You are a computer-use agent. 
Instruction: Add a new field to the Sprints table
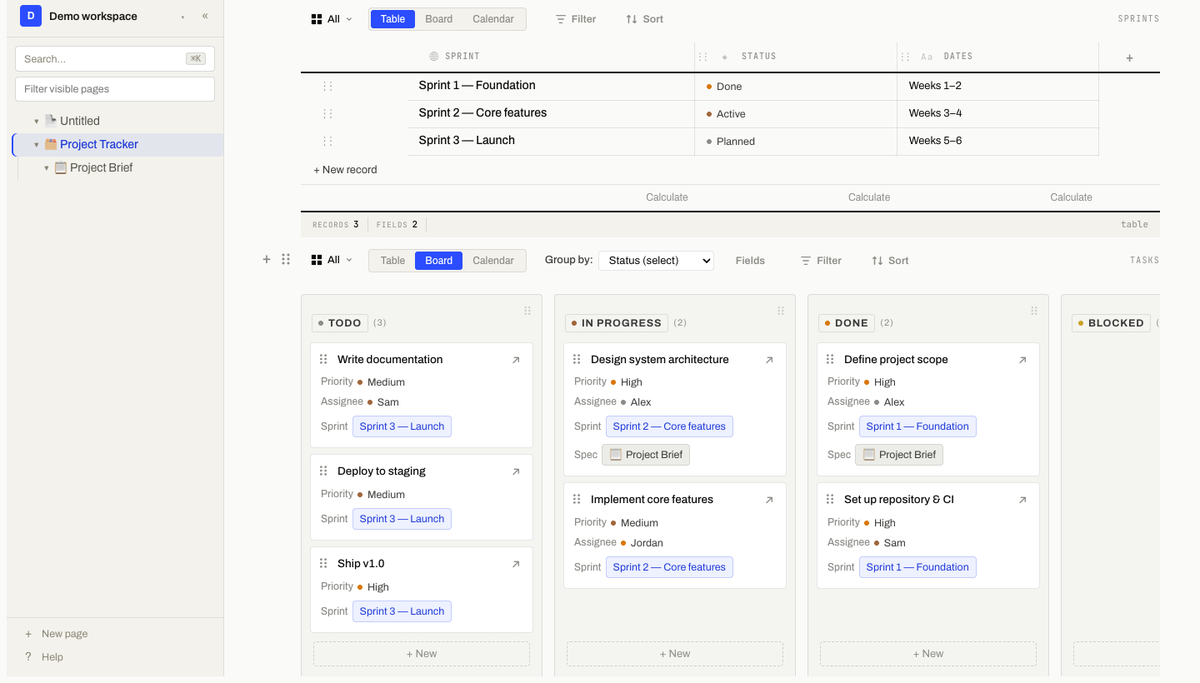coord(1129,58)
